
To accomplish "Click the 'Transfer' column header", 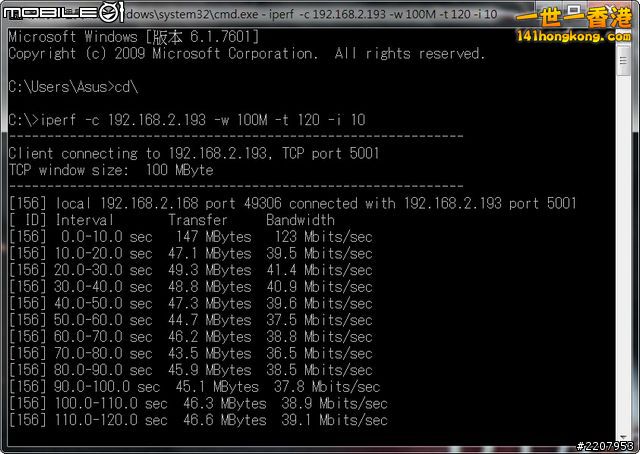I will click(x=198, y=220).
